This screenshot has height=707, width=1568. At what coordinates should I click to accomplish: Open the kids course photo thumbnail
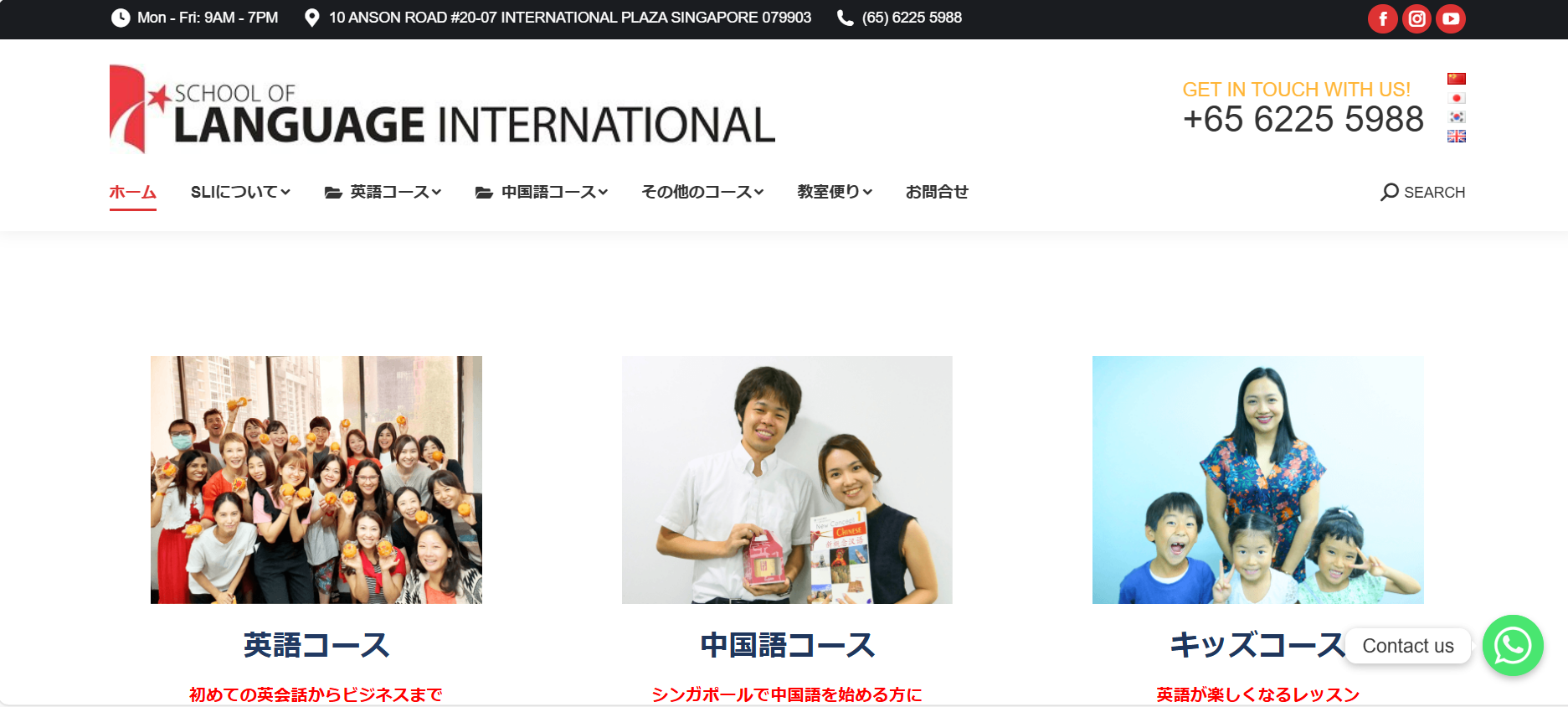click(x=1257, y=479)
